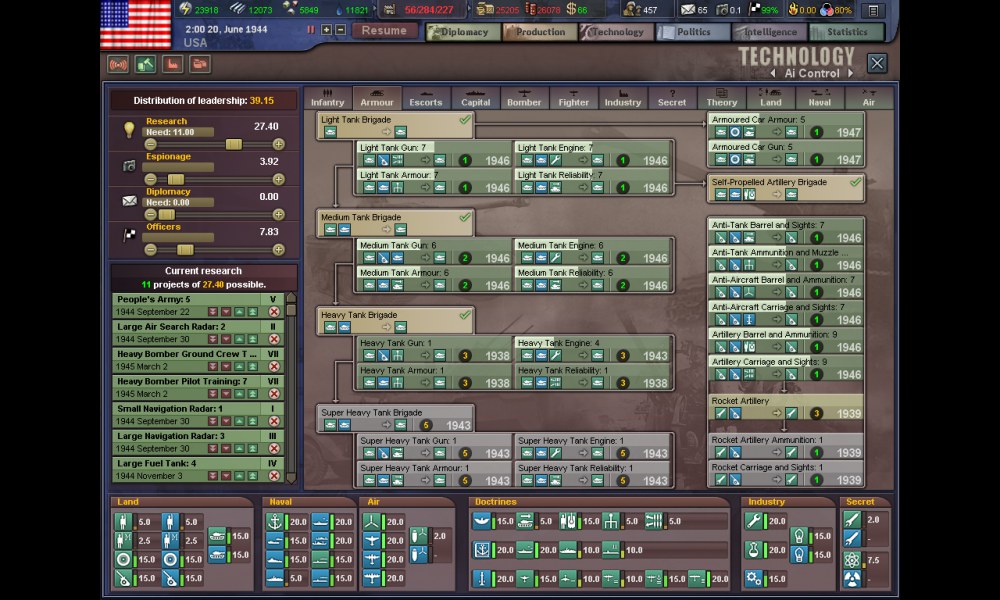Click the anchor icon in the Naval panel
Image resolution: width=1000 pixels, height=600 pixels.
[x=275, y=522]
